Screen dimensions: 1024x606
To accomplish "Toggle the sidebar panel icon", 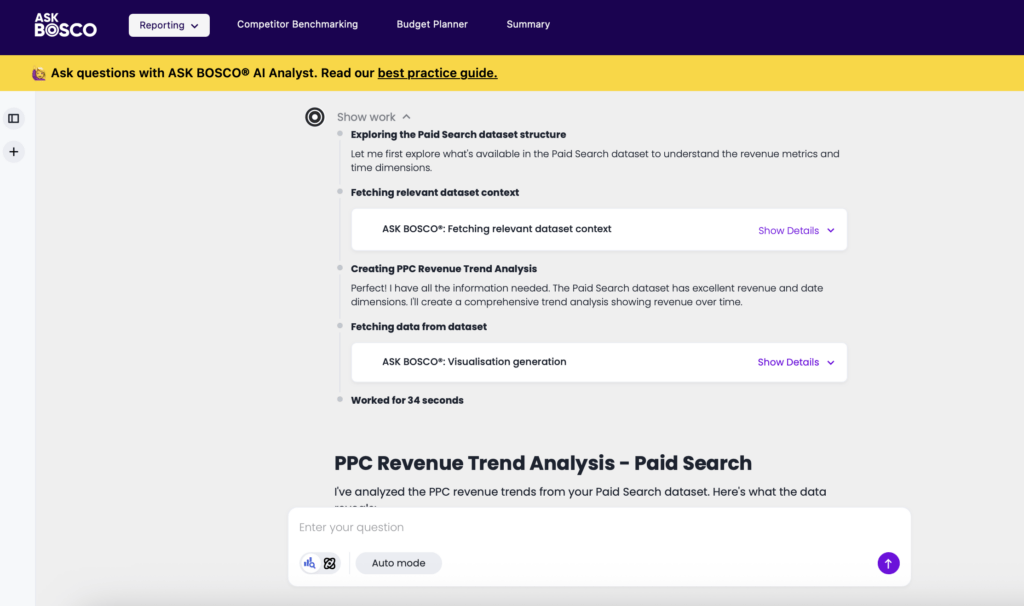I will [x=14, y=118].
